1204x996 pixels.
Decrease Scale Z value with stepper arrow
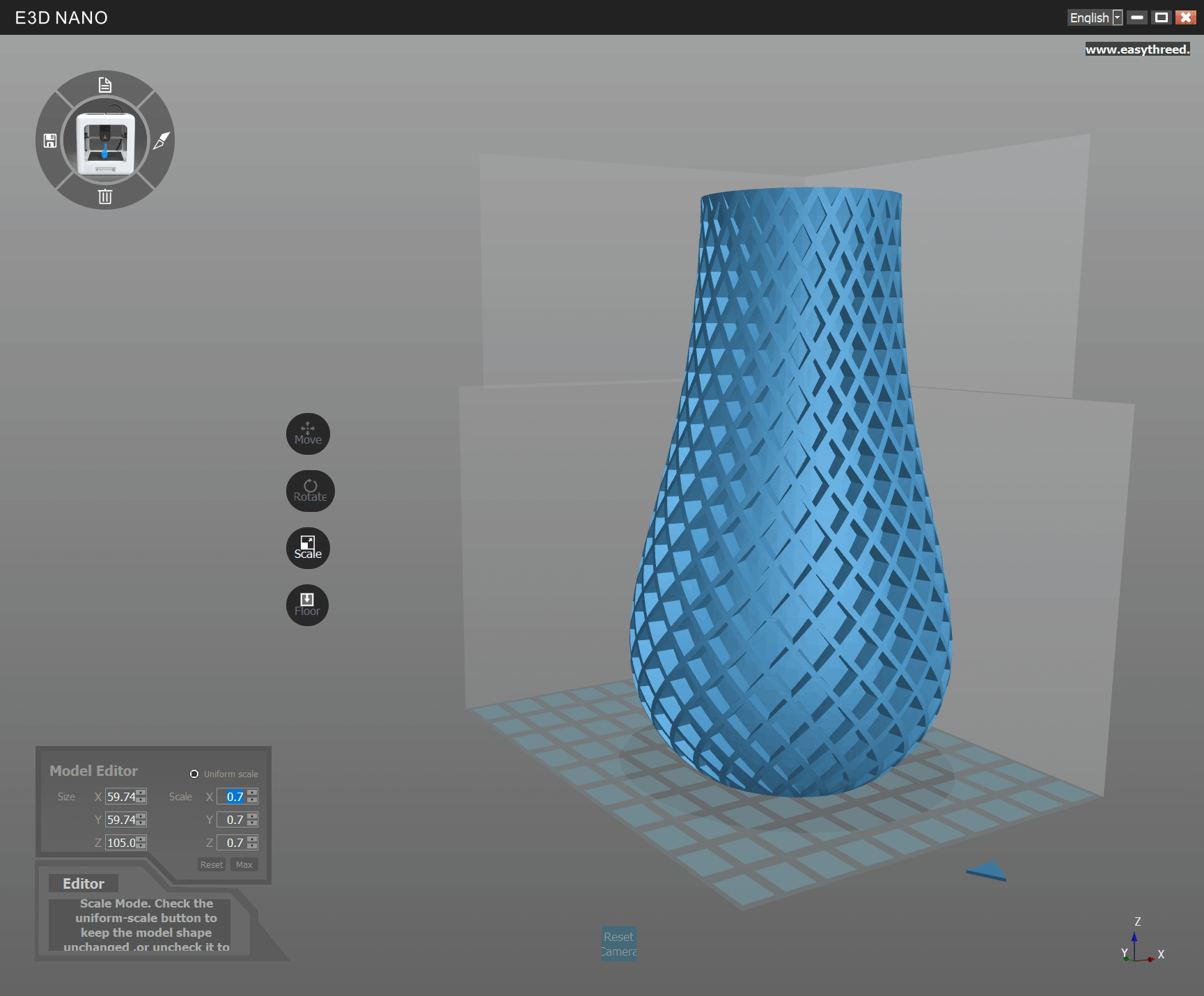coord(252,846)
